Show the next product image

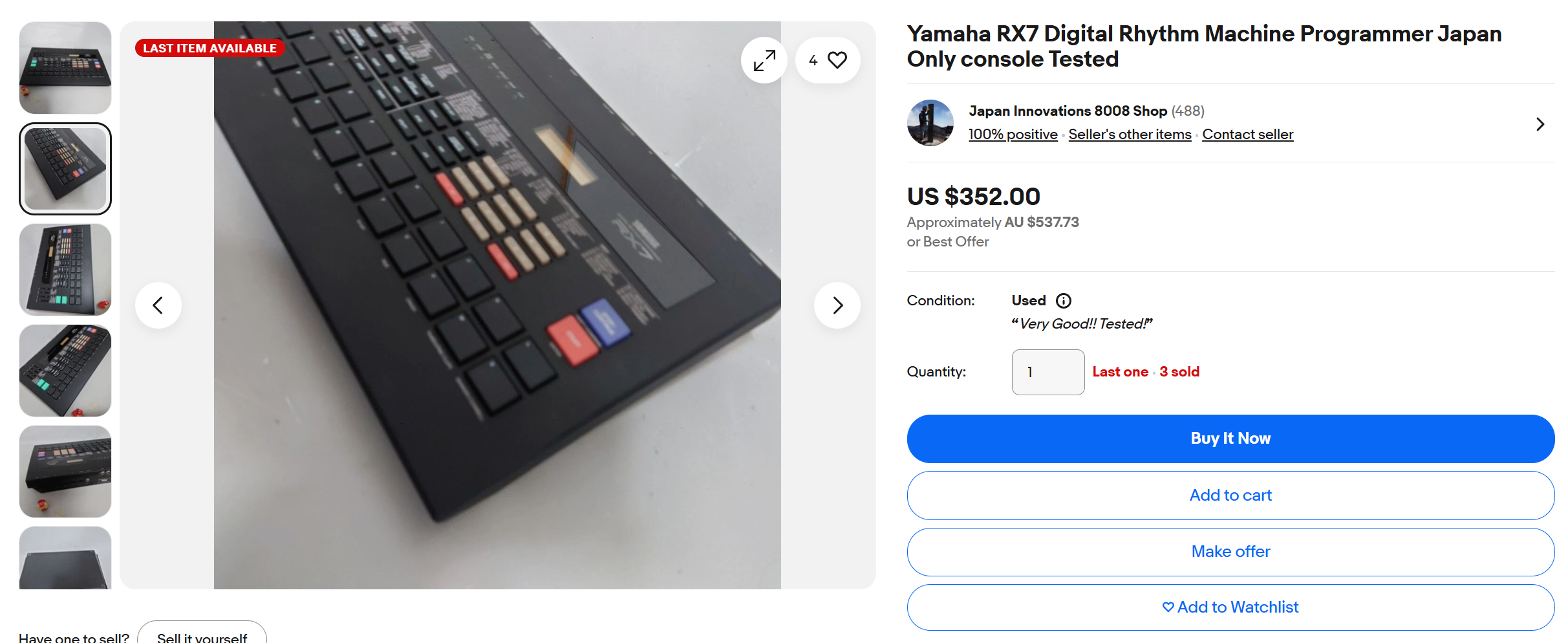pos(837,305)
